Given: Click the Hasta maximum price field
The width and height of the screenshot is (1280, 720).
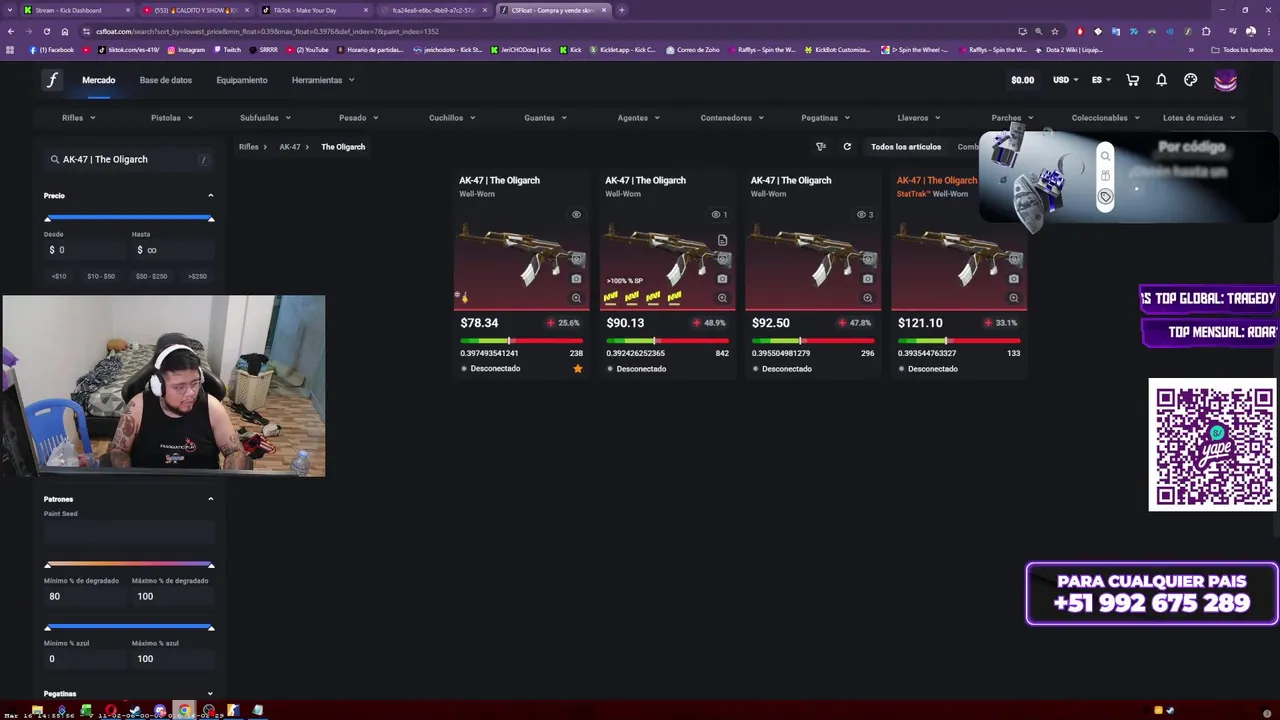Looking at the screenshot, I should tap(173, 250).
